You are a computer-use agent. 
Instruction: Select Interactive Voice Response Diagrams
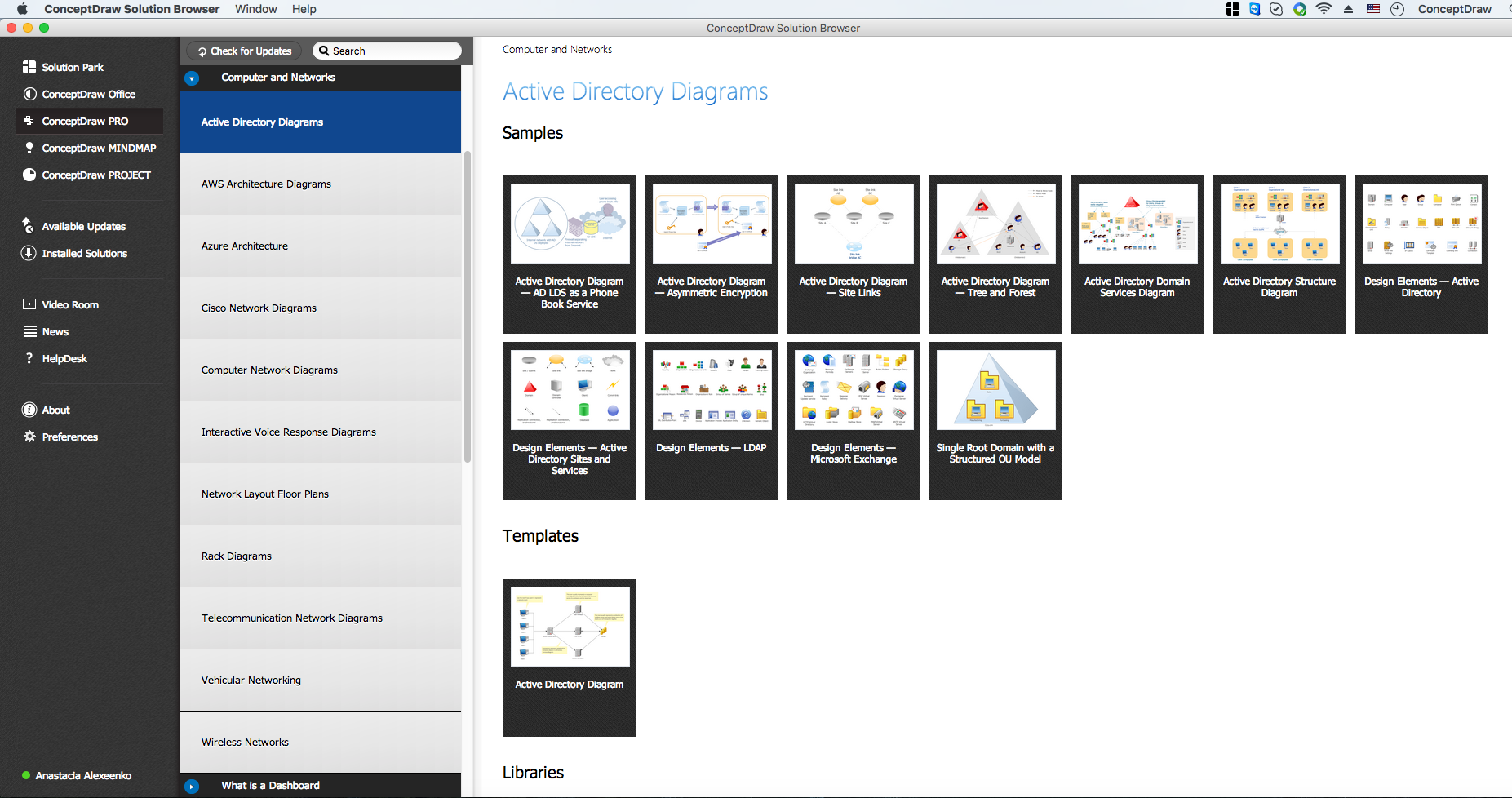click(320, 432)
